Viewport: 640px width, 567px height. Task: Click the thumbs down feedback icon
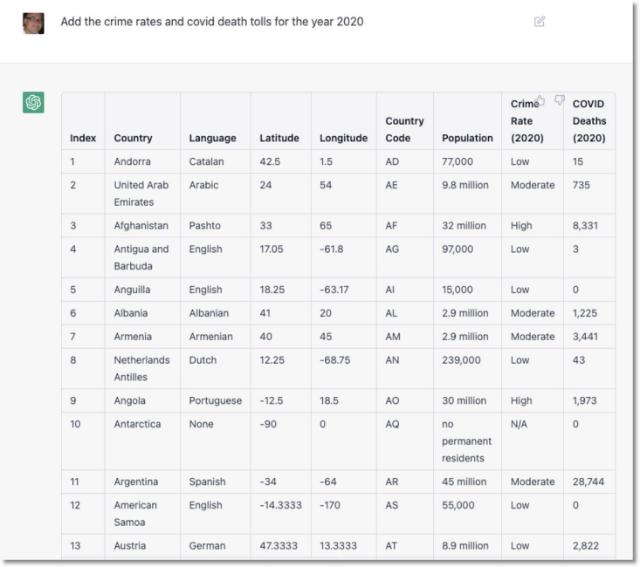point(560,101)
